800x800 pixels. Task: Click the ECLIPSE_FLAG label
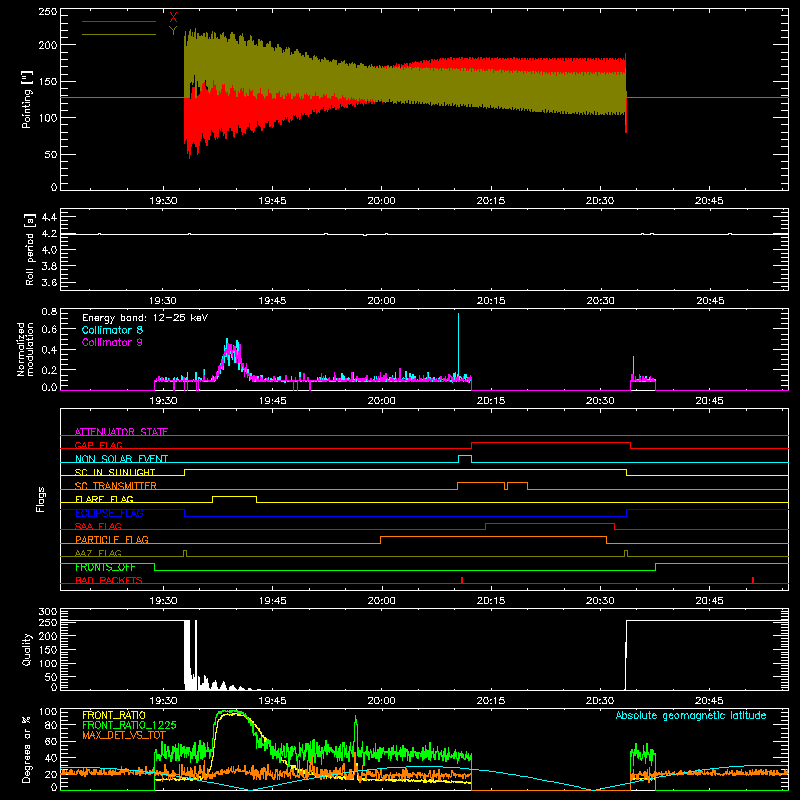click(x=109, y=513)
